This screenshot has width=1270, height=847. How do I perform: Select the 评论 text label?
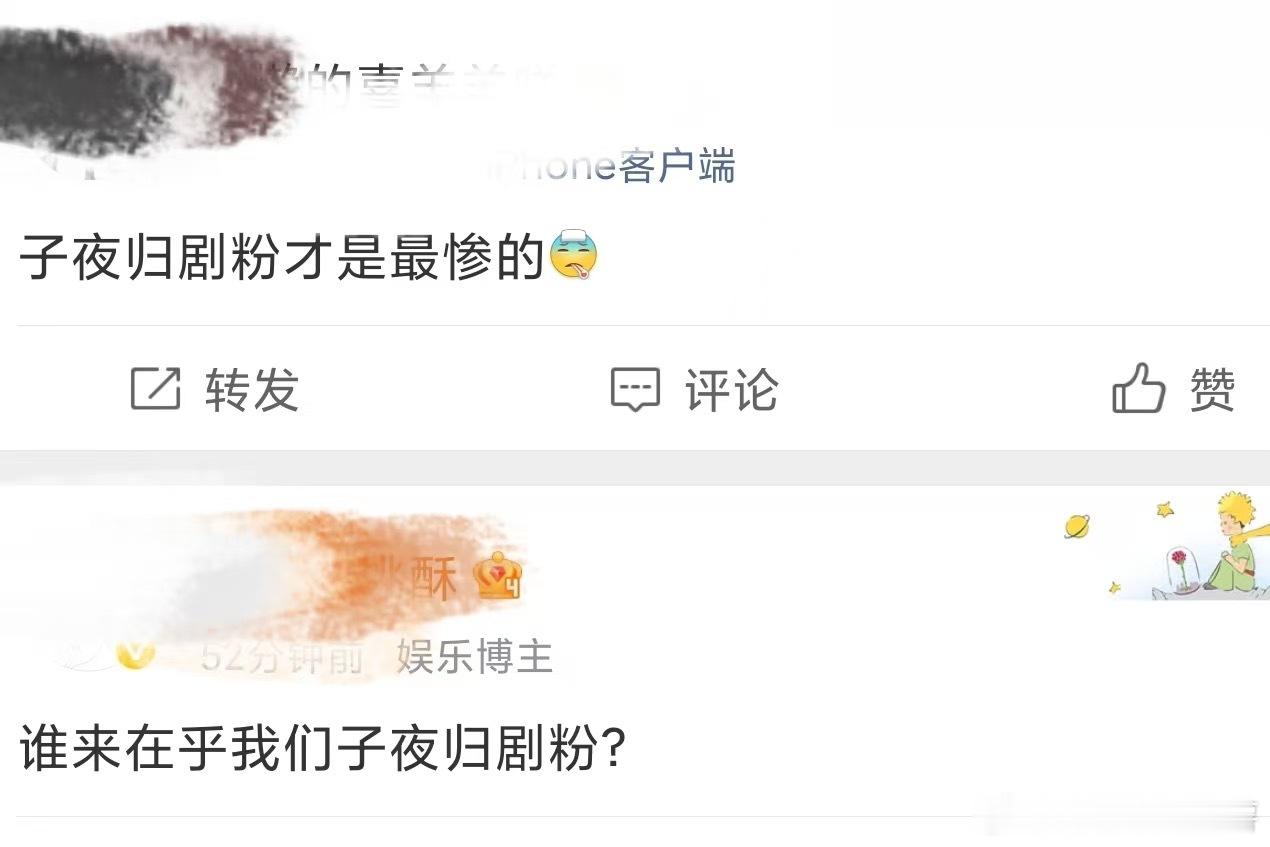[x=732, y=389]
